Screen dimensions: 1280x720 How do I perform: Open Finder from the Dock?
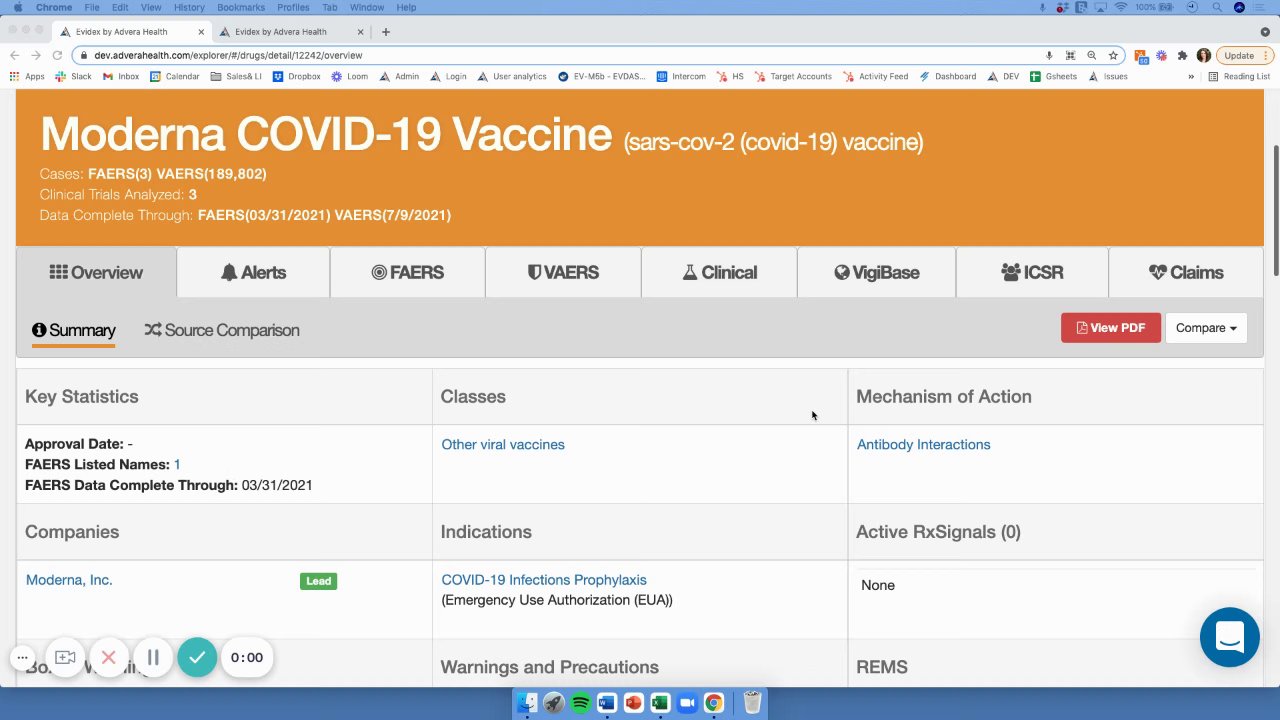tap(527, 703)
